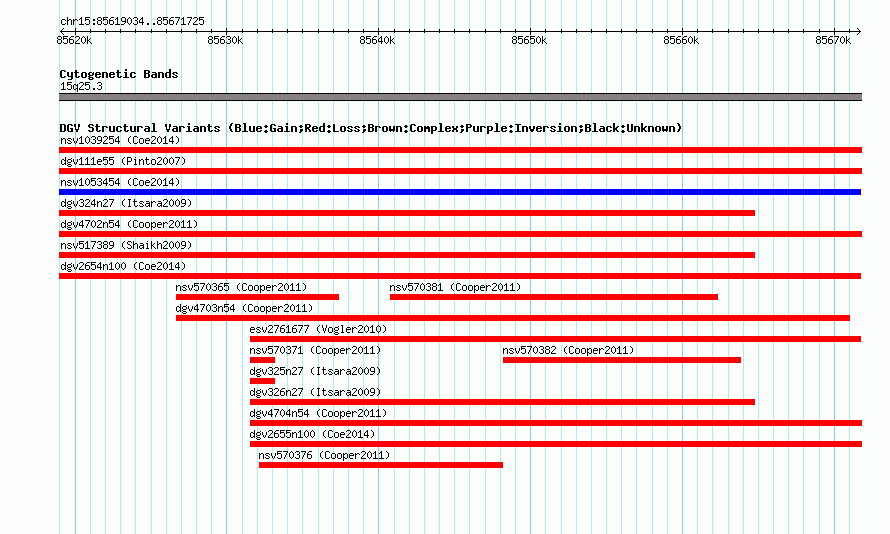Select the 15q25.3 band label
Screen dimensions: 890x534
point(81,86)
